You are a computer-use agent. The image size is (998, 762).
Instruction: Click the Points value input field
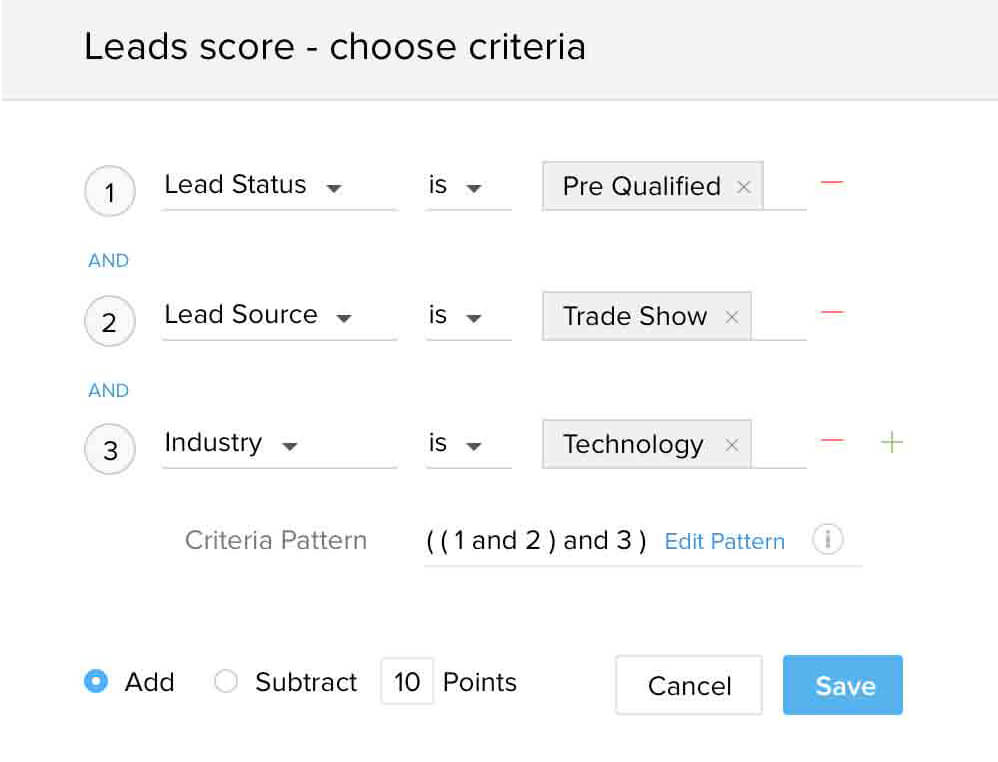pyautogui.click(x=407, y=681)
